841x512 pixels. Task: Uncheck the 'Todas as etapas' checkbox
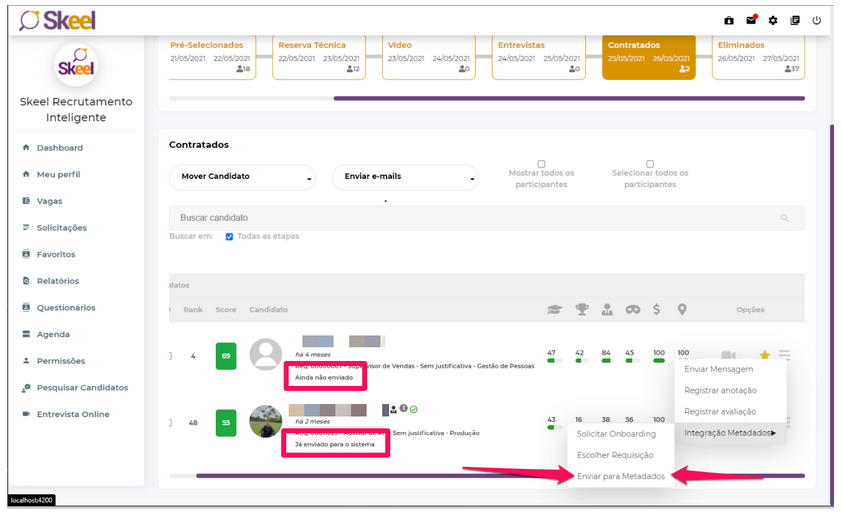tap(230, 237)
